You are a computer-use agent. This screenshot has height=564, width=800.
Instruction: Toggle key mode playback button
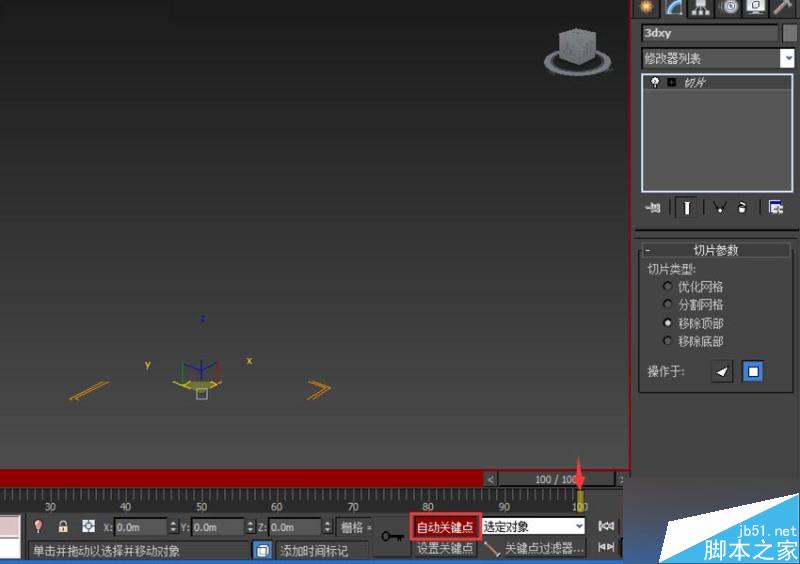click(606, 547)
